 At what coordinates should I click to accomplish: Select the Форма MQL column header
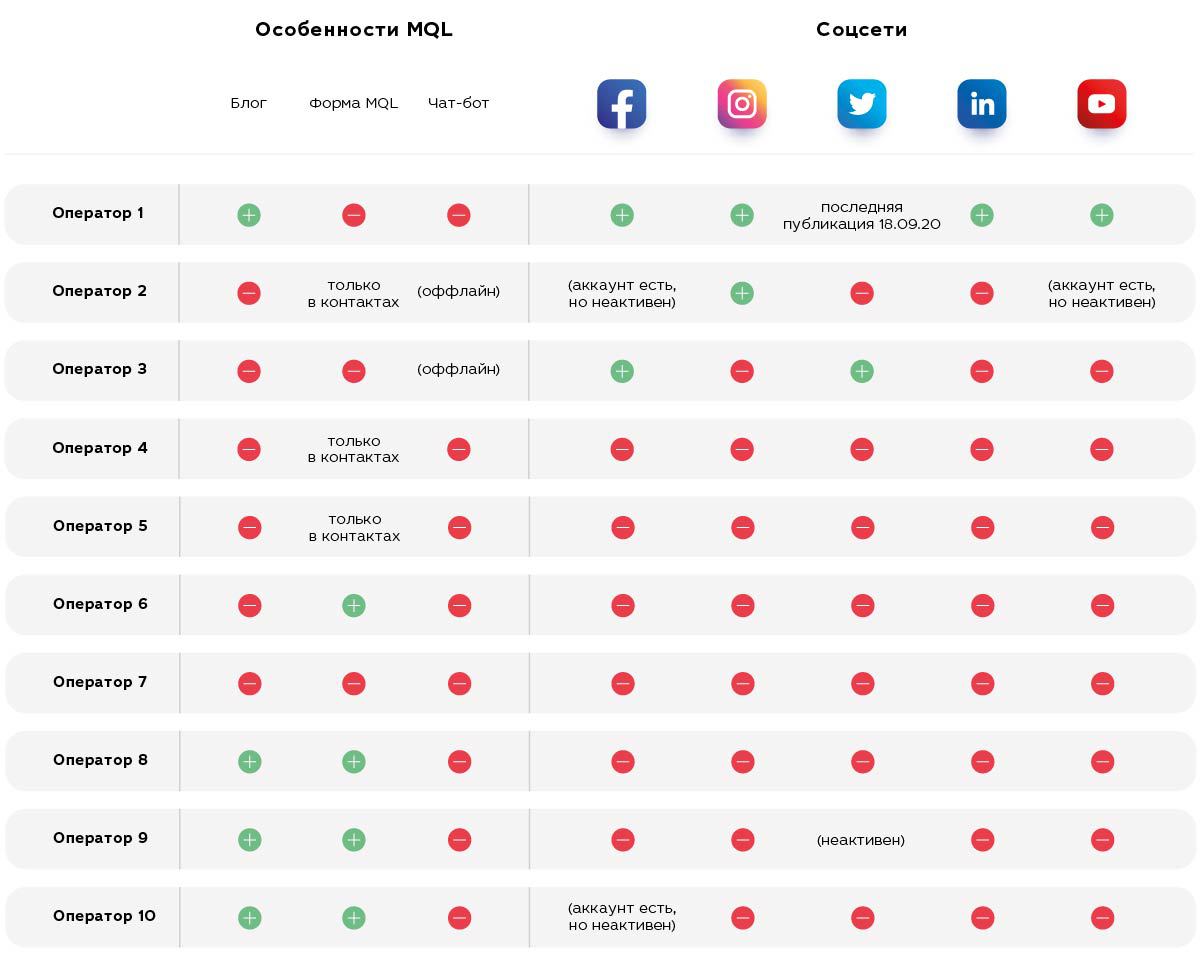coord(354,103)
